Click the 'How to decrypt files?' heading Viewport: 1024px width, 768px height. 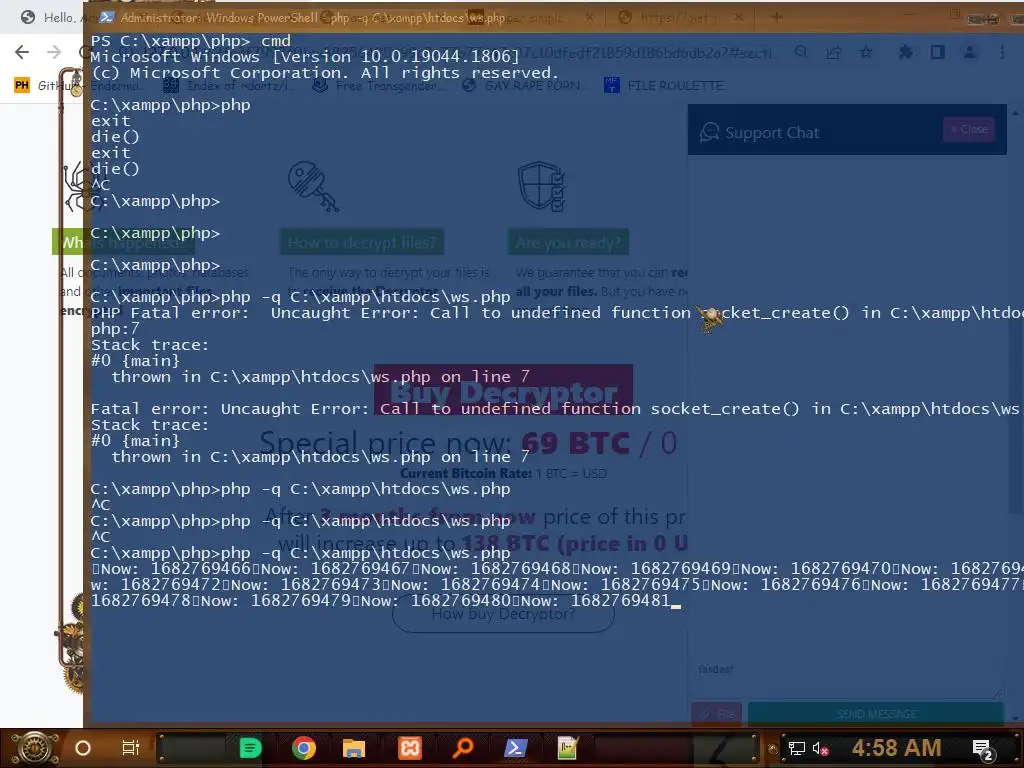(x=362, y=242)
